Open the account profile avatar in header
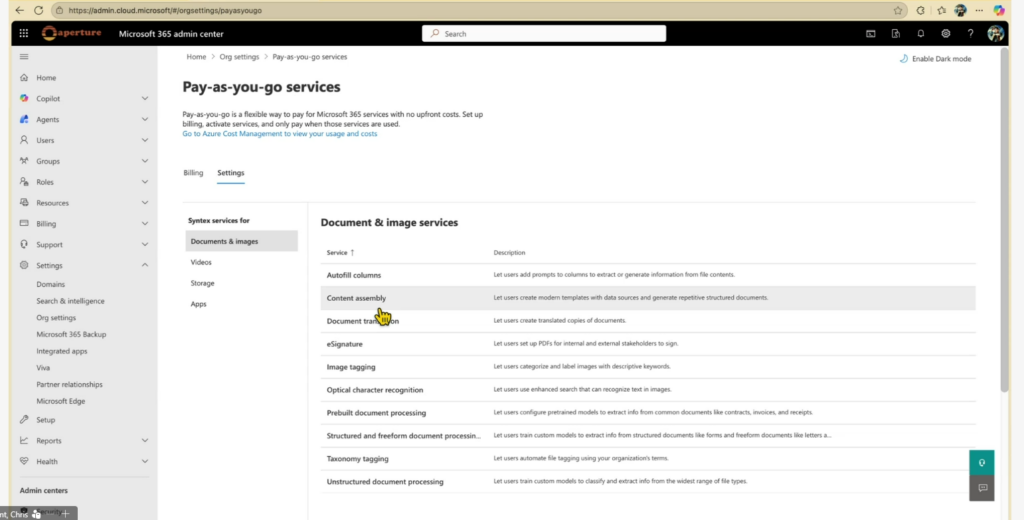Screen dimensions: 1024x520 (995, 34)
